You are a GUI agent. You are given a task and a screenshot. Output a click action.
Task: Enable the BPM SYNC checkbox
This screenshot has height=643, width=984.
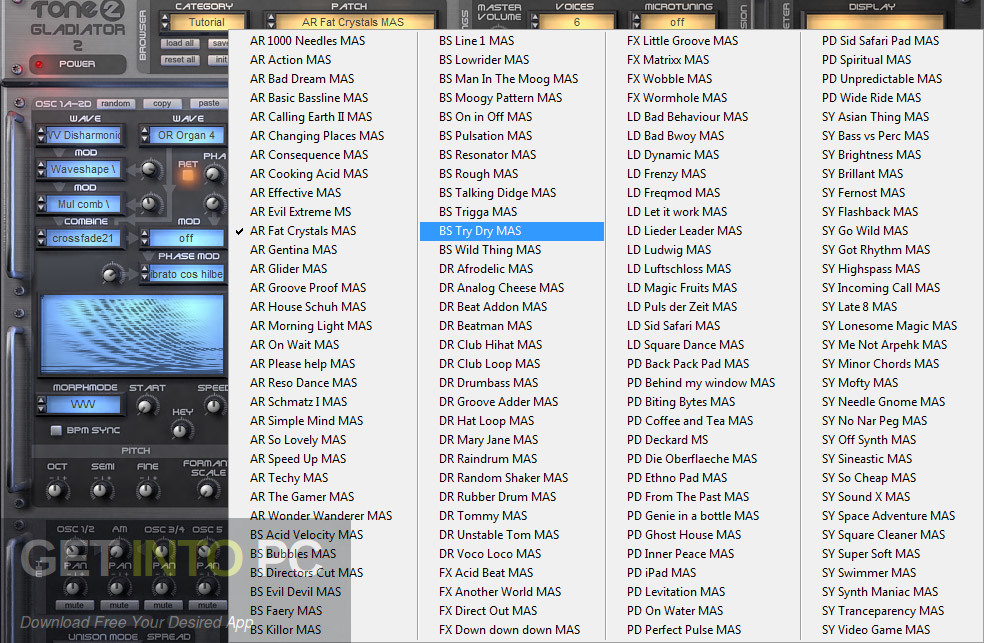click(56, 430)
